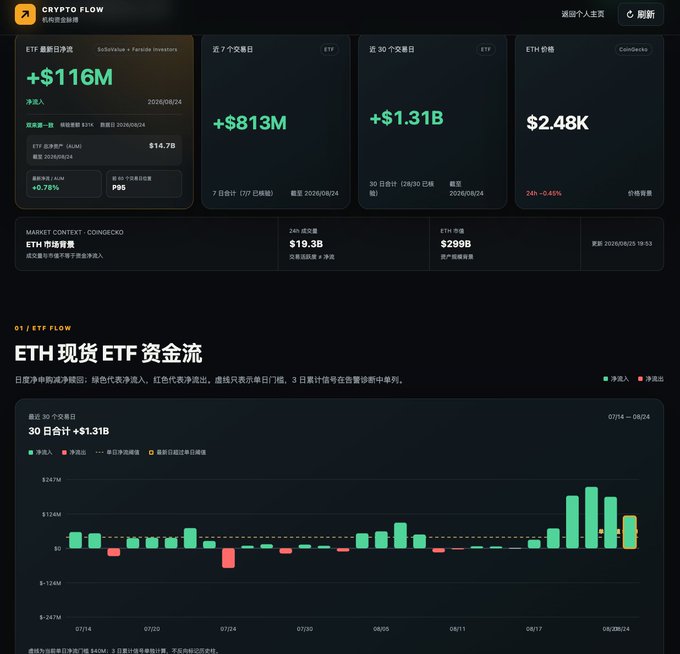Click the 07/24 x-axis date label

[228, 629]
